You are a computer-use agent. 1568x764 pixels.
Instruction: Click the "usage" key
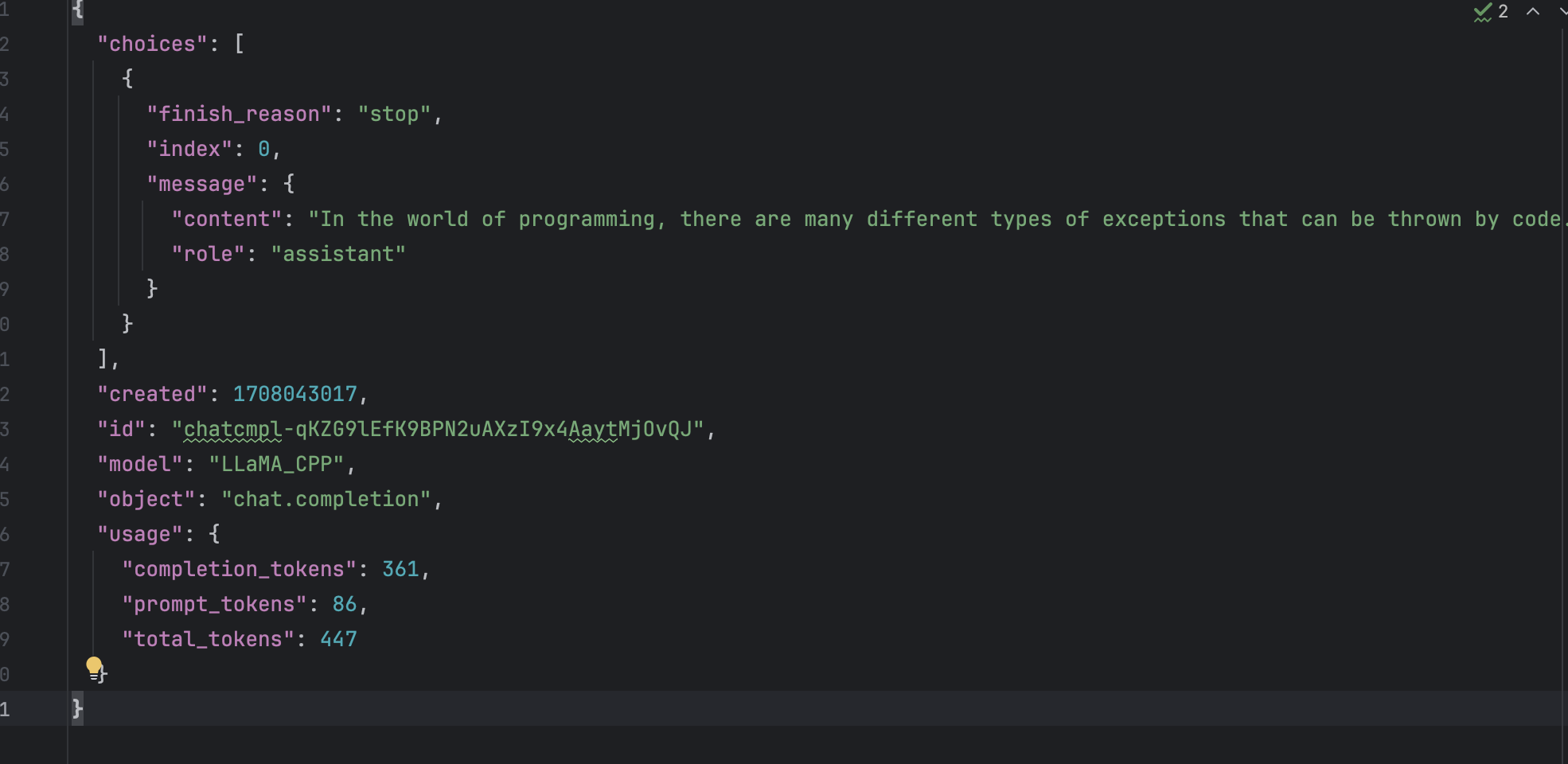(140, 534)
